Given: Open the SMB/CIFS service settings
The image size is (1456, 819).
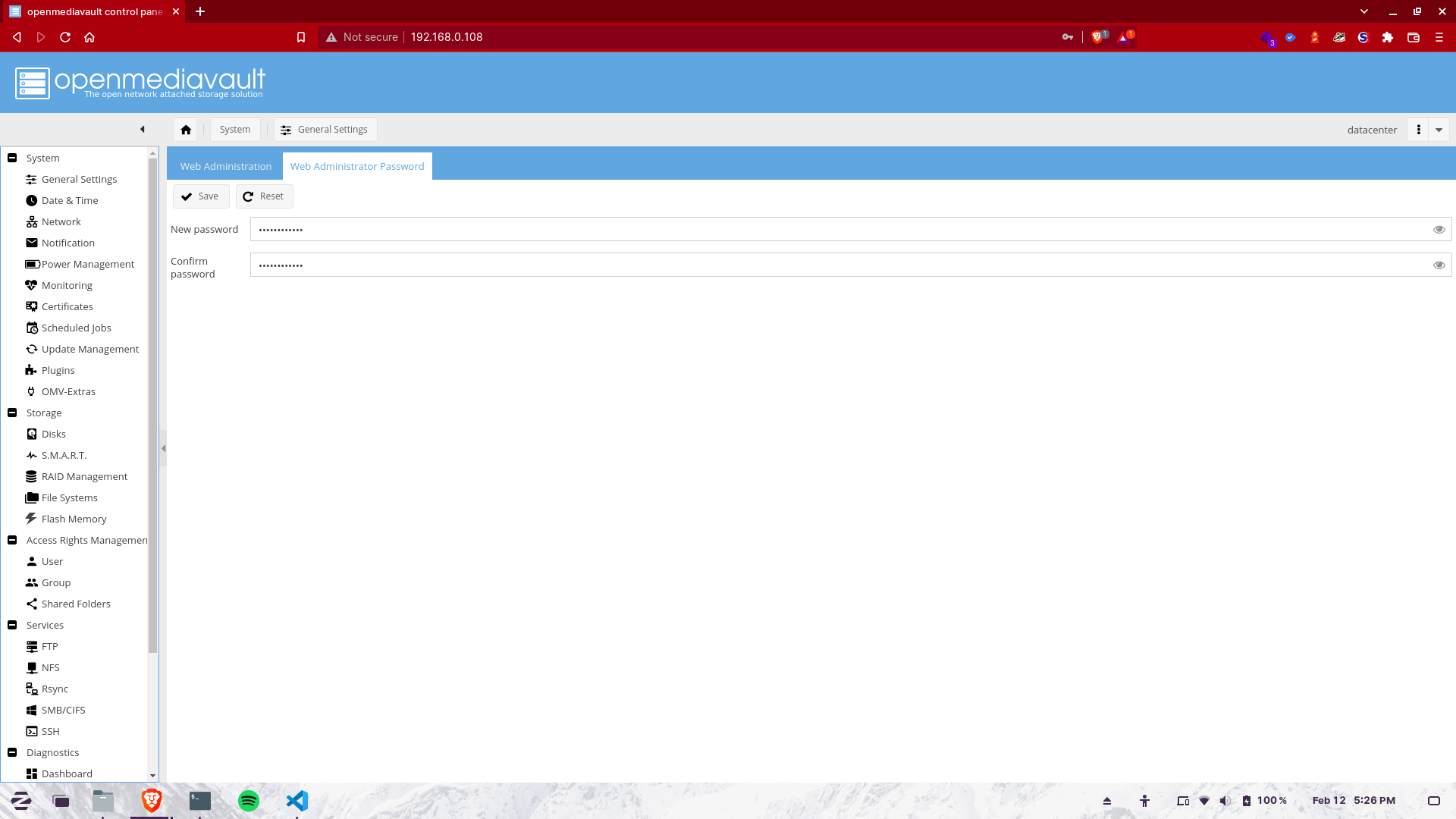Looking at the screenshot, I should tap(63, 710).
